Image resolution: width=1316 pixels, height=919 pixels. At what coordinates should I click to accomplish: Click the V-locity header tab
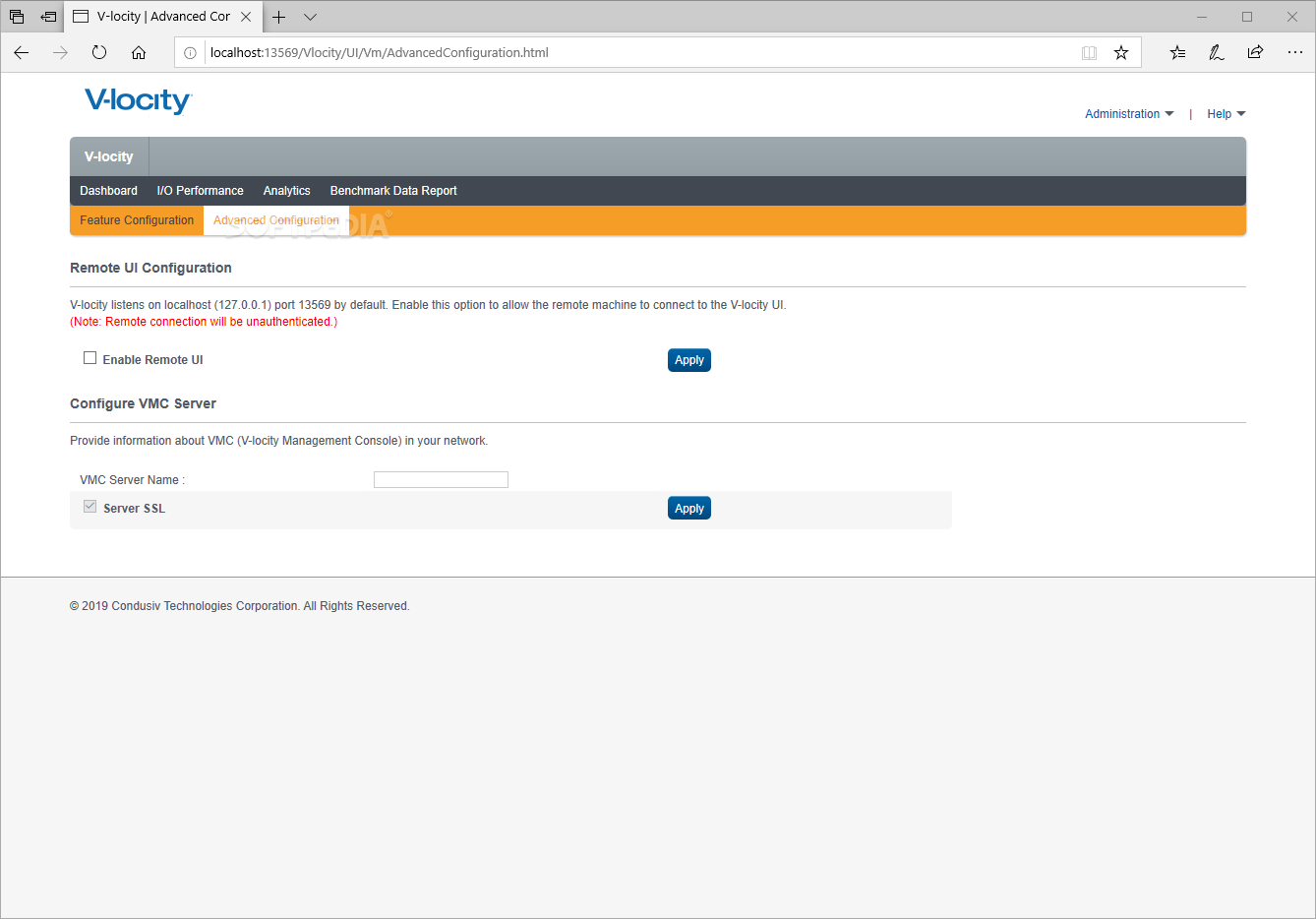[109, 156]
